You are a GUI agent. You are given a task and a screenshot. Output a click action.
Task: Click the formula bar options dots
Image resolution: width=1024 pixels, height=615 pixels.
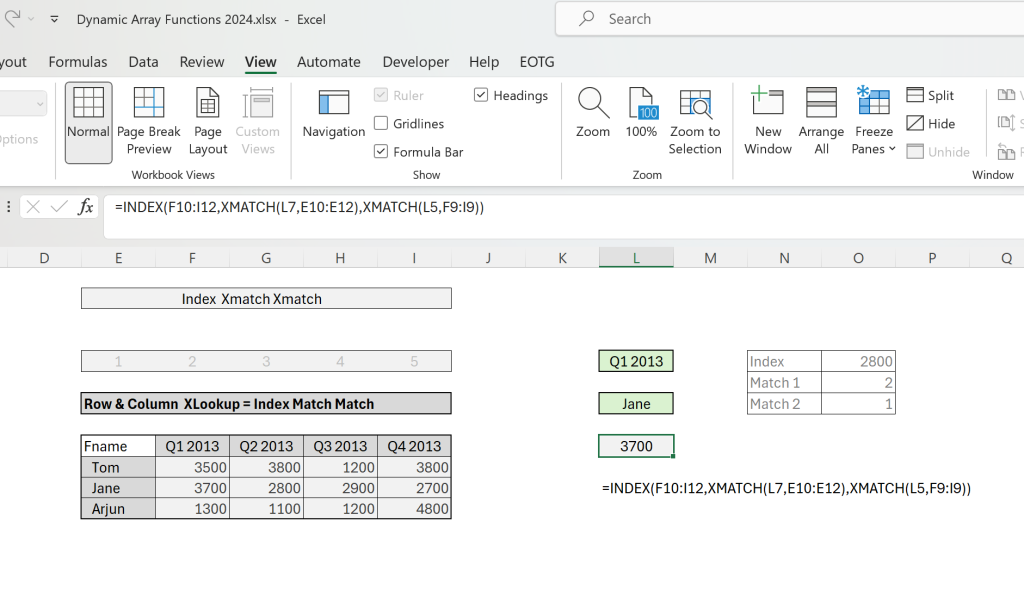(x=8, y=207)
